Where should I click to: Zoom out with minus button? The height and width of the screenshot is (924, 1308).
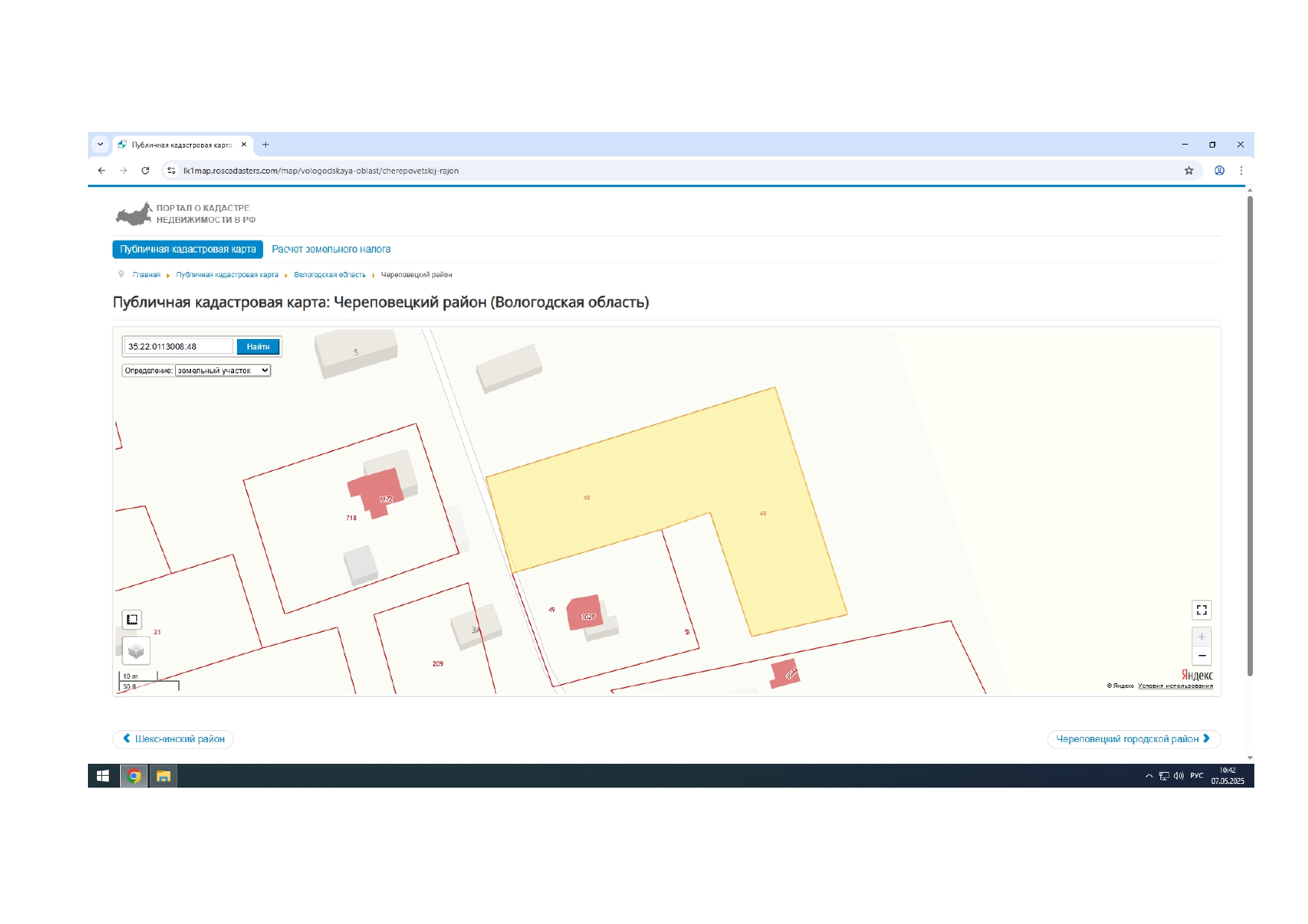point(1201,656)
